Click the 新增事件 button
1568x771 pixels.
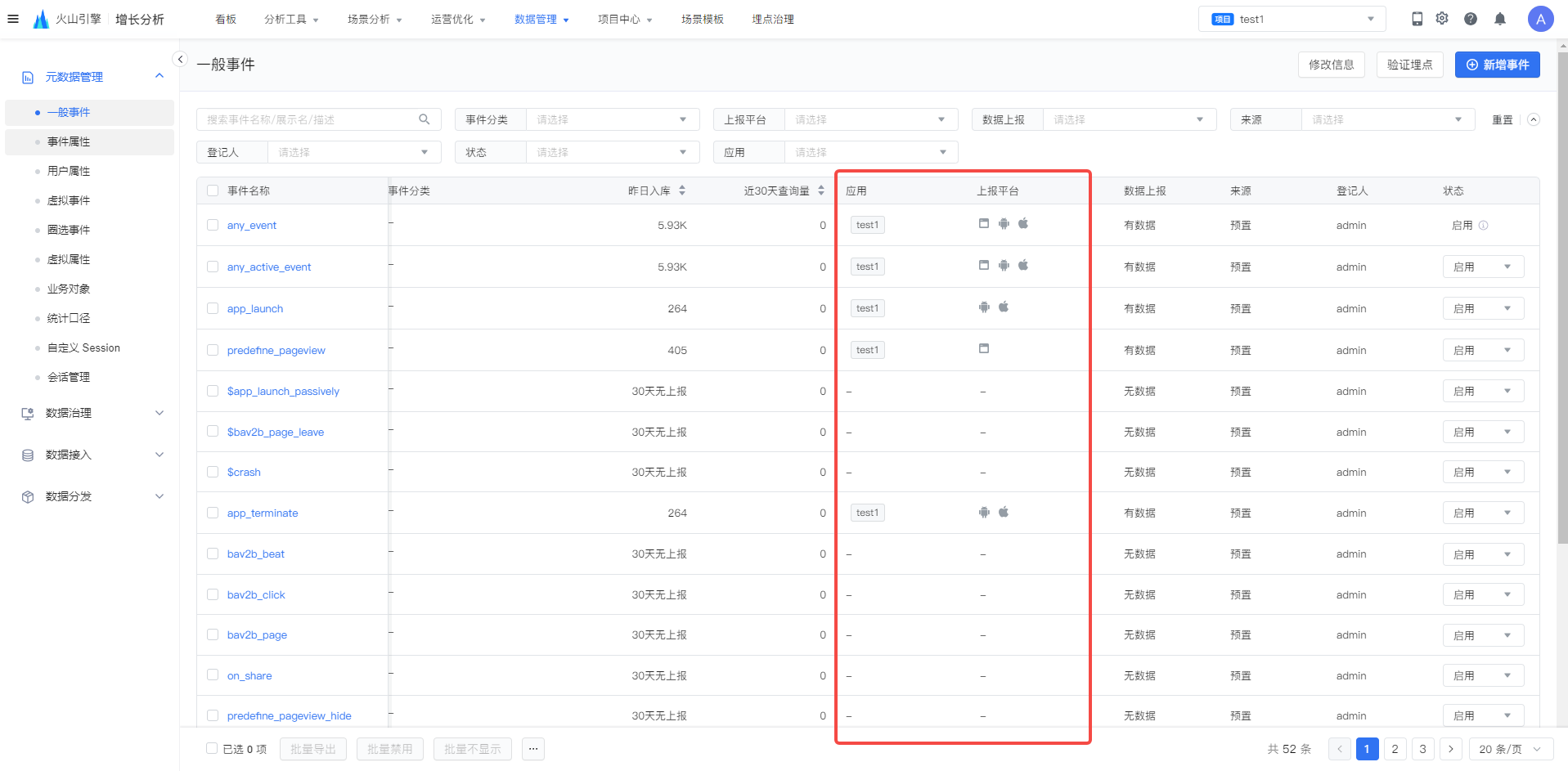coord(1497,65)
